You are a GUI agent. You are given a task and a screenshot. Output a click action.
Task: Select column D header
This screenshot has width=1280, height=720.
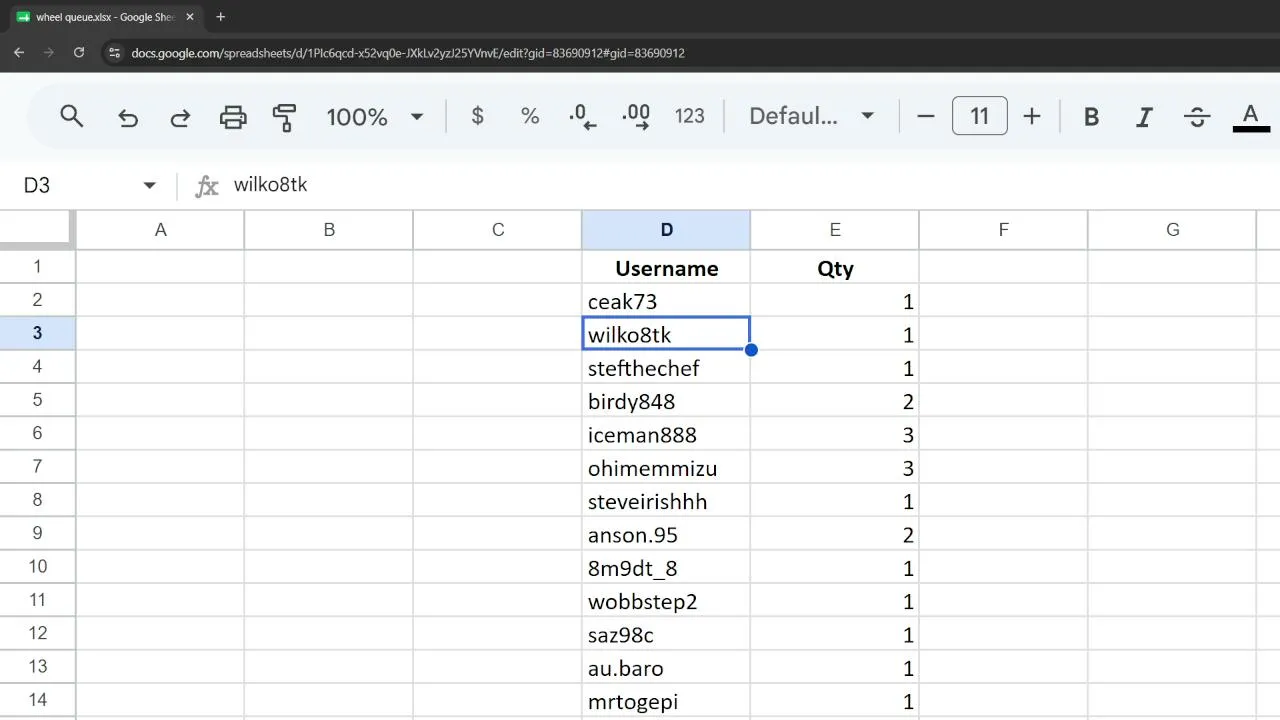click(x=666, y=230)
